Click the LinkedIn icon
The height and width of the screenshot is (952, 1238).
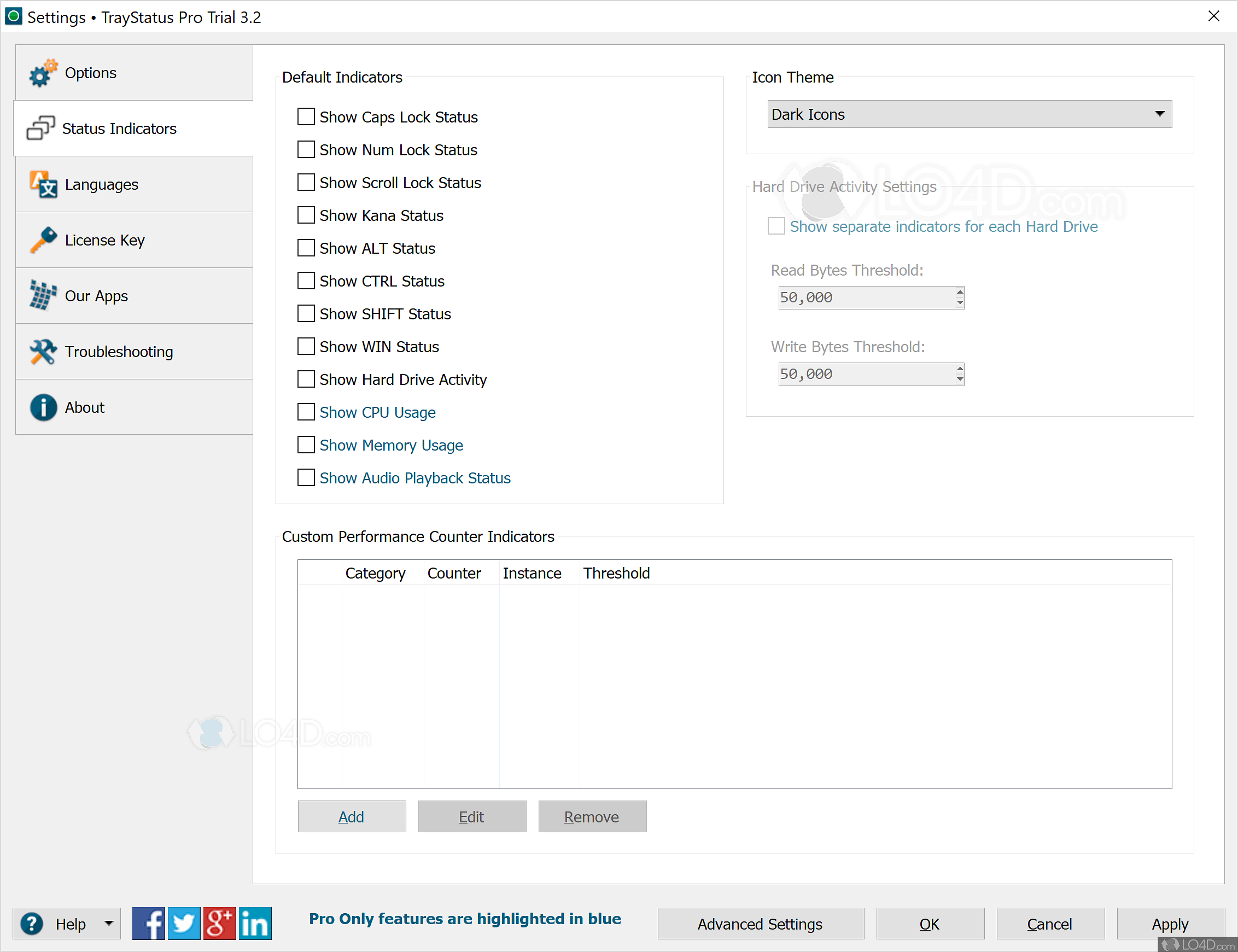pyautogui.click(x=255, y=924)
